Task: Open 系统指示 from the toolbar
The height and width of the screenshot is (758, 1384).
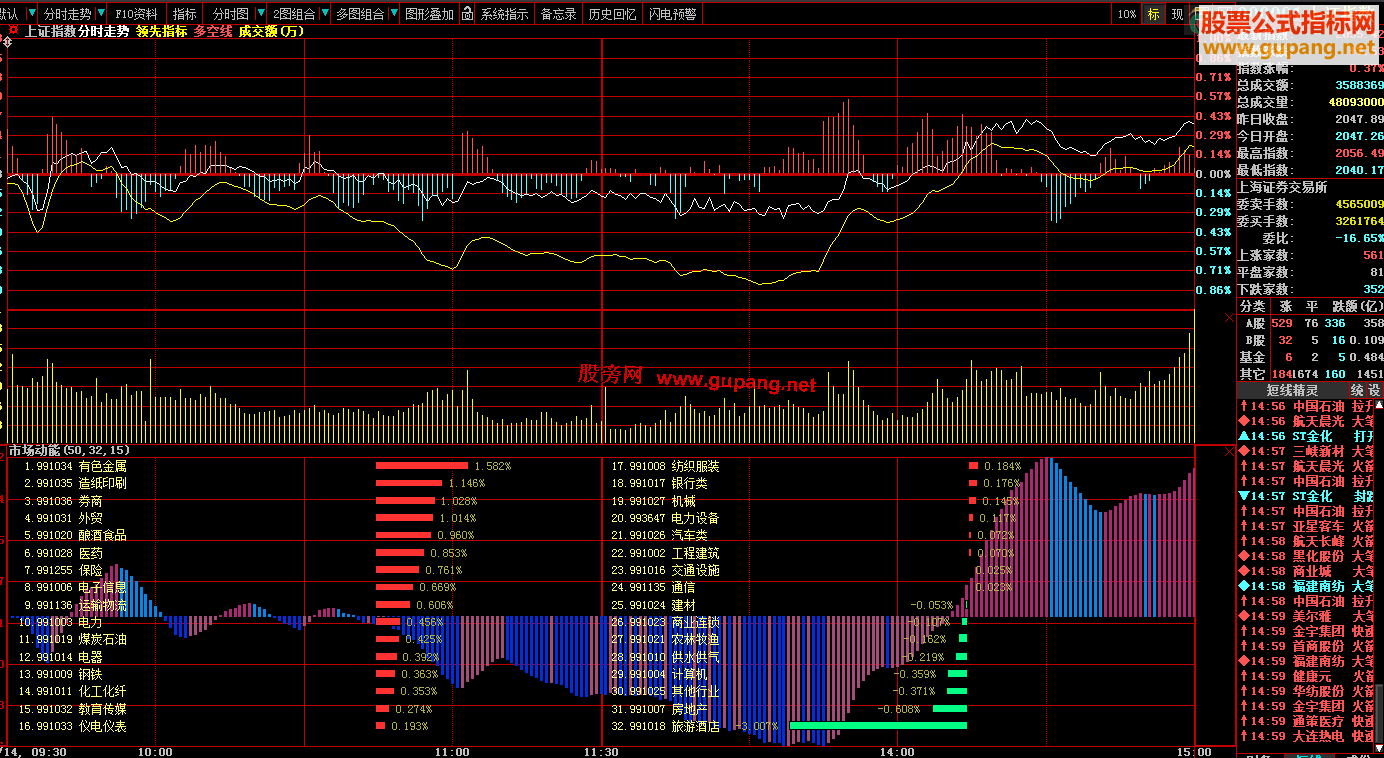Action: click(x=504, y=14)
